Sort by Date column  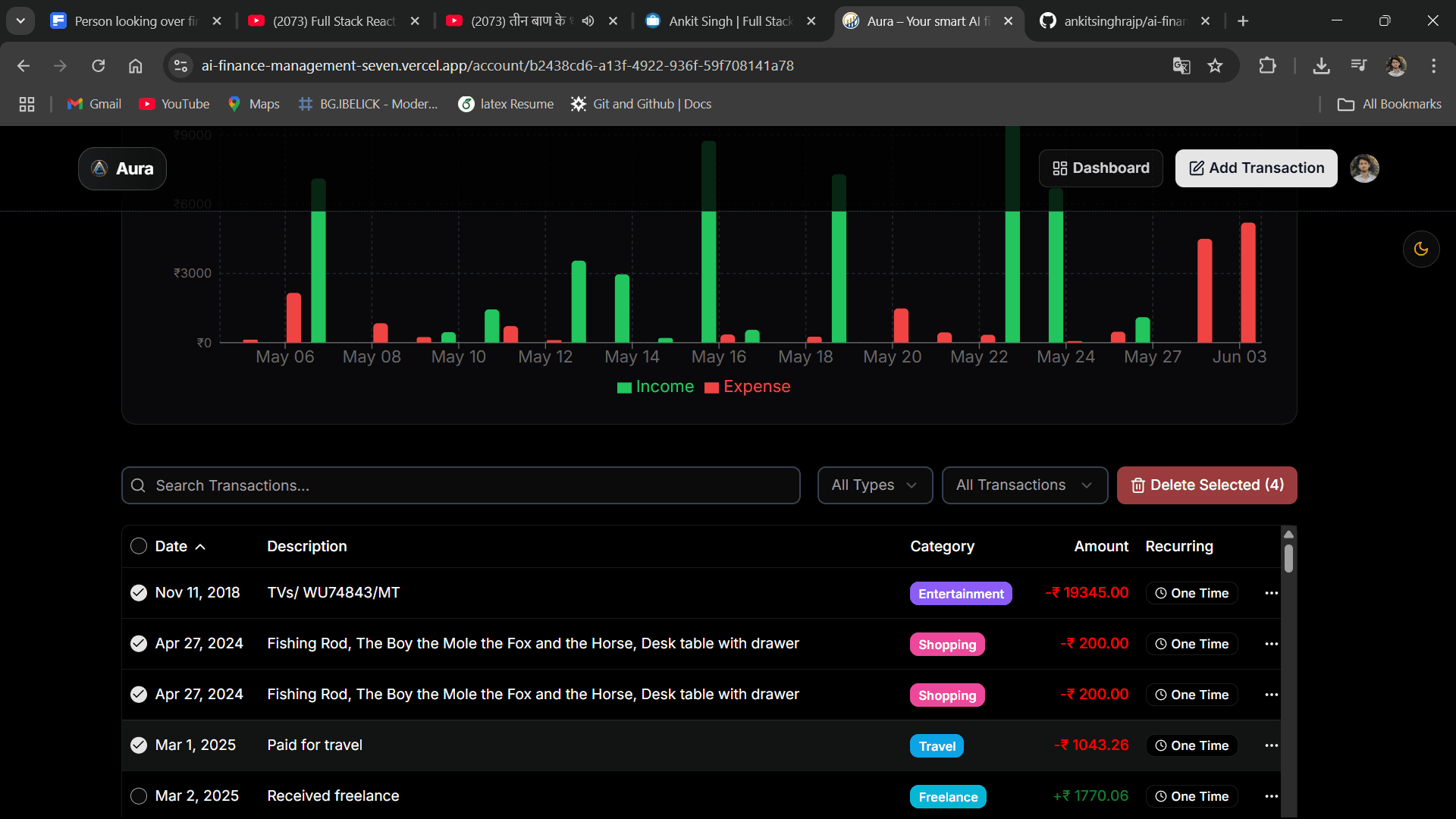point(180,546)
